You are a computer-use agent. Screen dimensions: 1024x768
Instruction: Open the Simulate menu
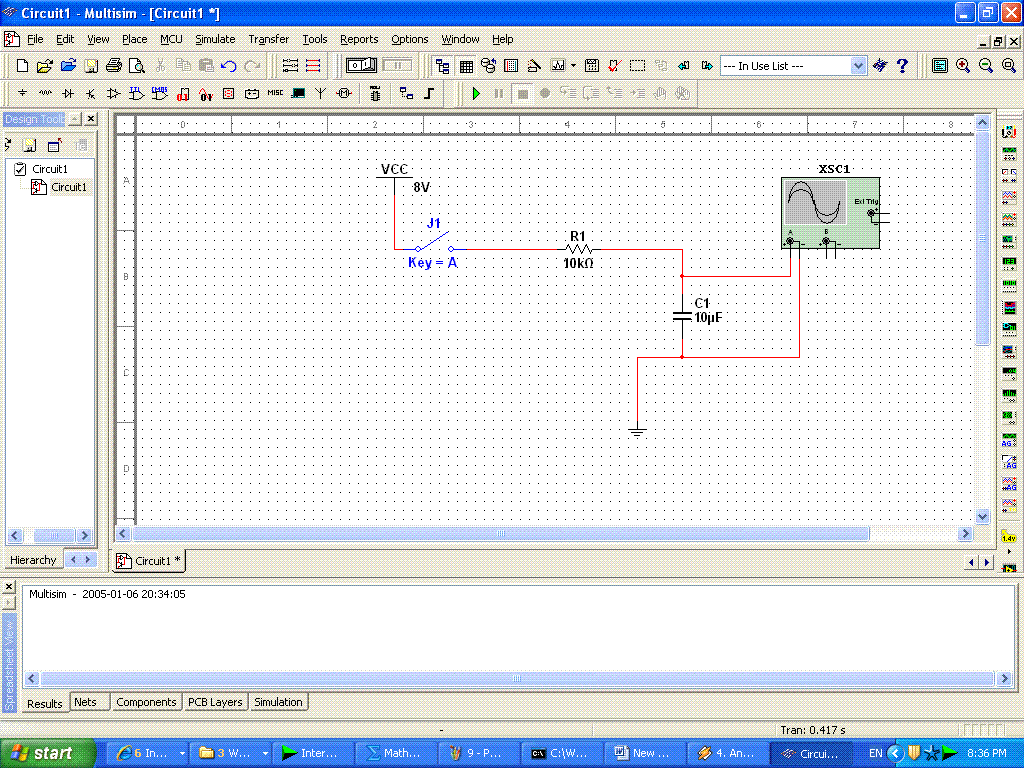click(215, 39)
